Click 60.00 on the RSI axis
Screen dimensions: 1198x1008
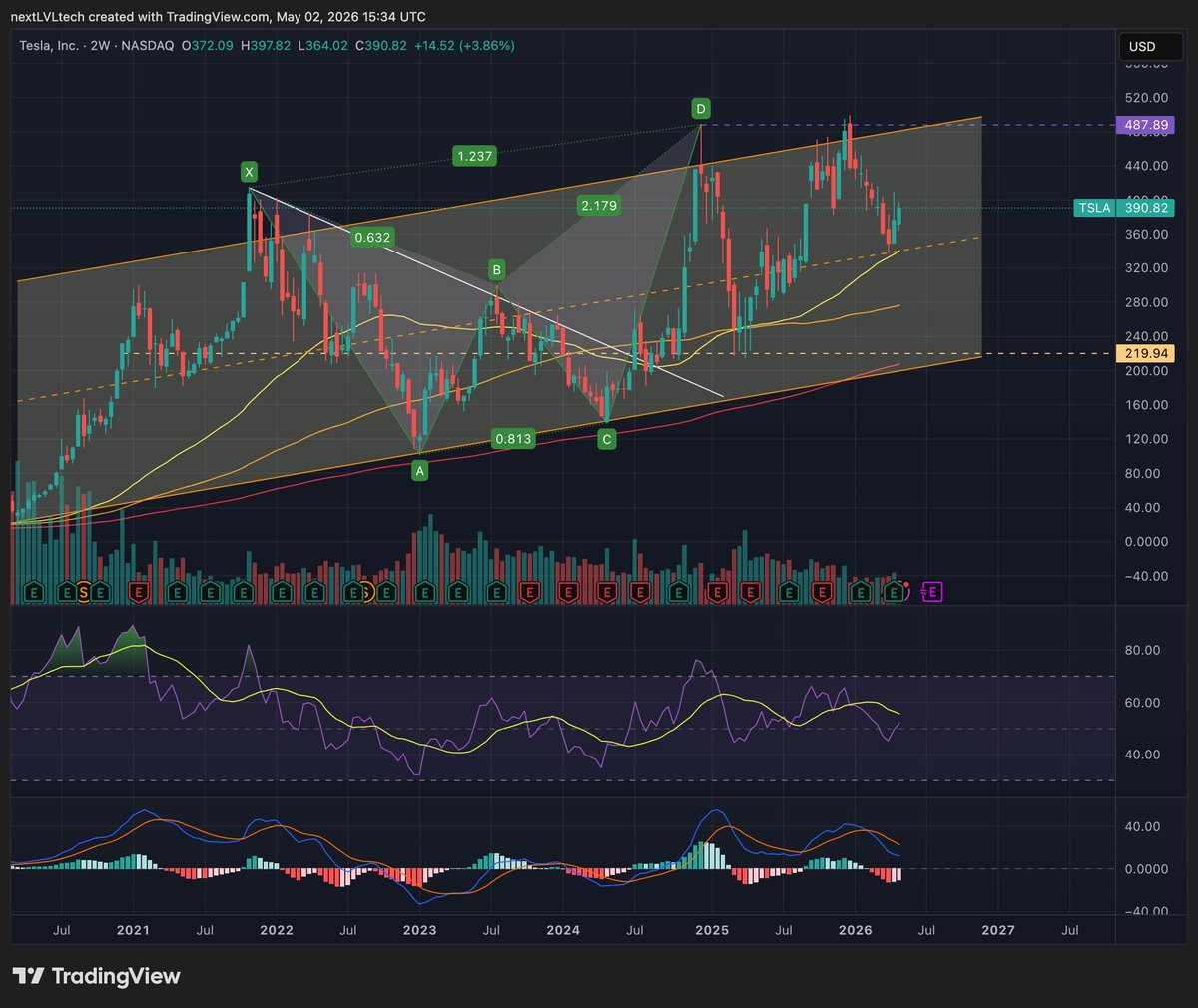coord(1142,703)
